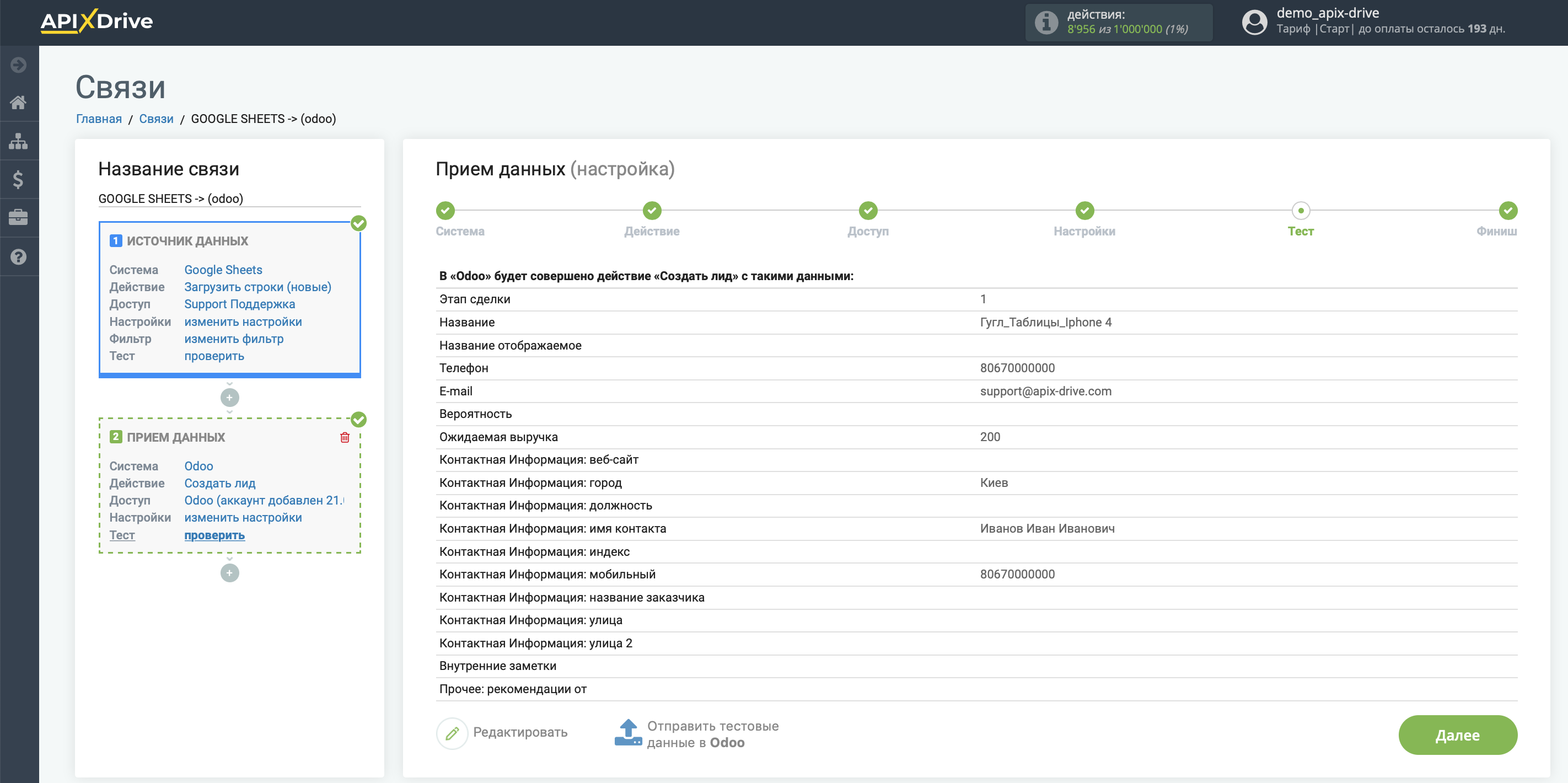Select the support@apix-drive.com value
The image size is (1568, 783).
pyautogui.click(x=1045, y=391)
